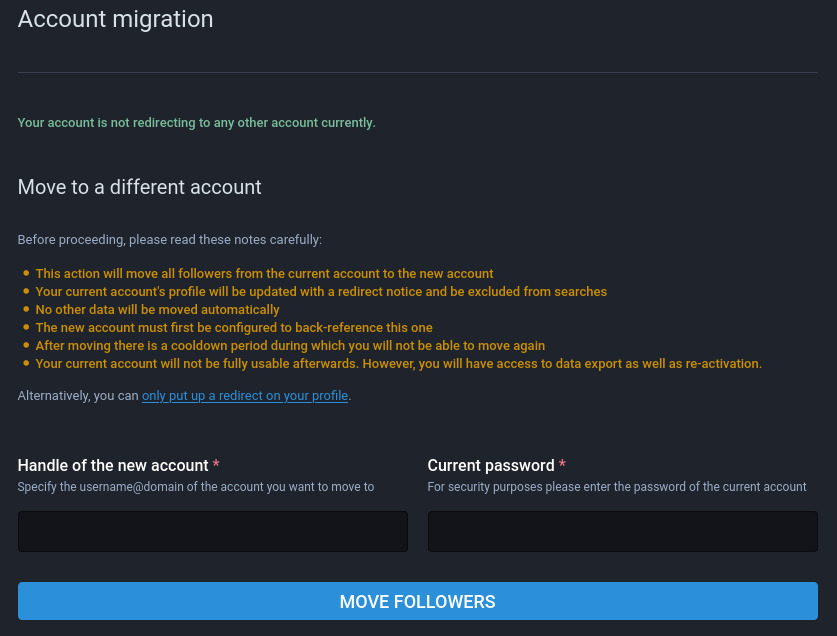Click the 'No other data will be moved' note
837x636 pixels.
[157, 310]
